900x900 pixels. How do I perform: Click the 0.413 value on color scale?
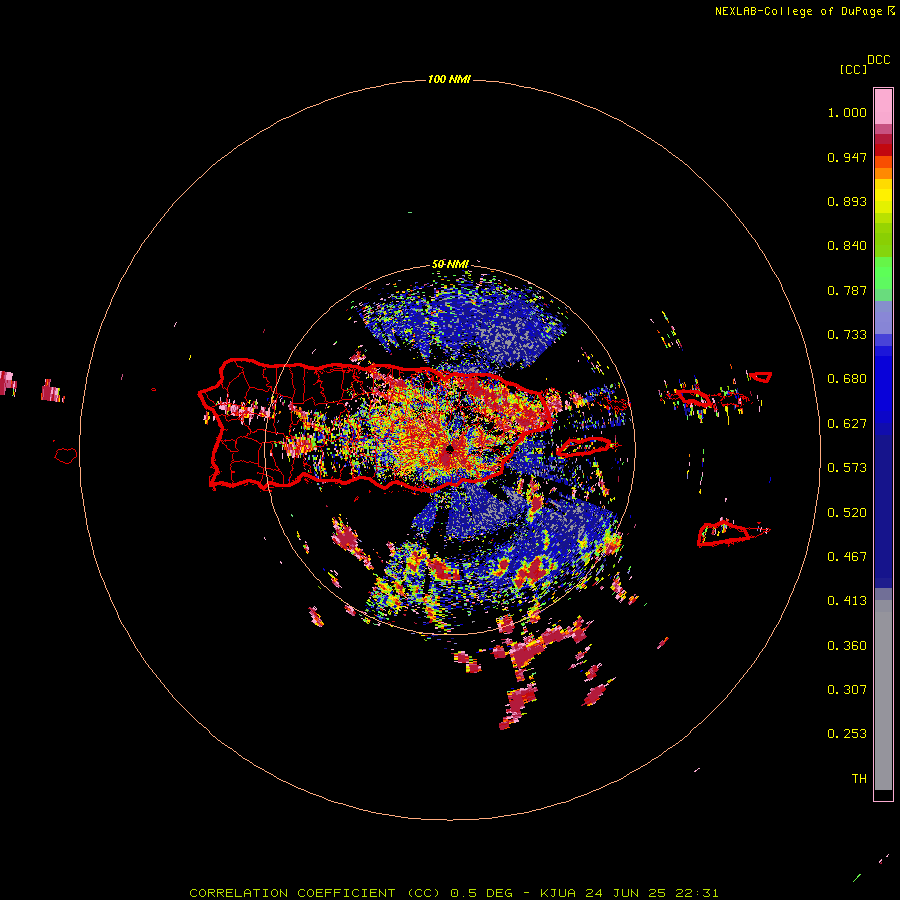pyautogui.click(x=847, y=601)
